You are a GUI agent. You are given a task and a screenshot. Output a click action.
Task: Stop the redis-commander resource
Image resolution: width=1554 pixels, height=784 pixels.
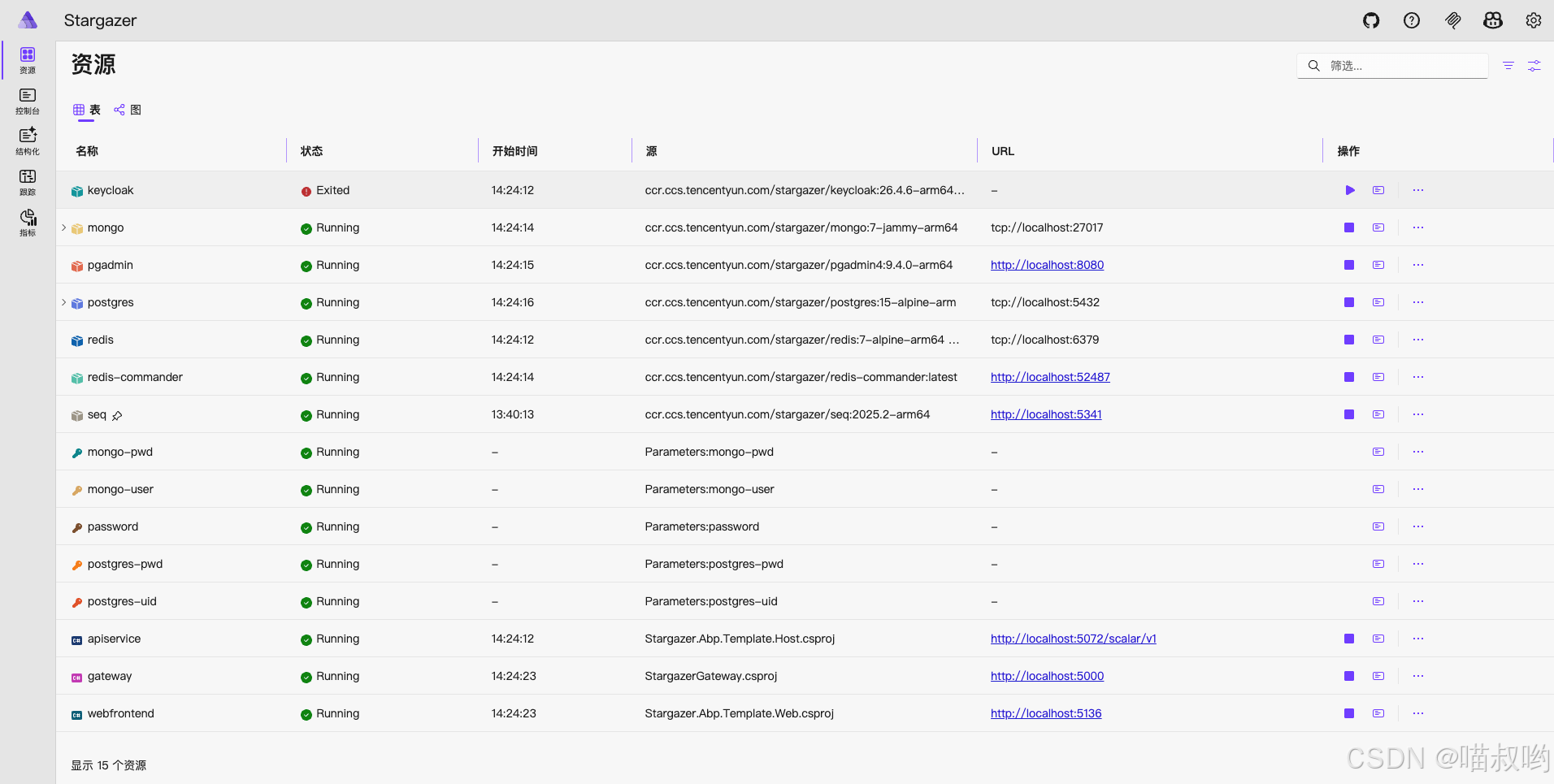click(1349, 377)
